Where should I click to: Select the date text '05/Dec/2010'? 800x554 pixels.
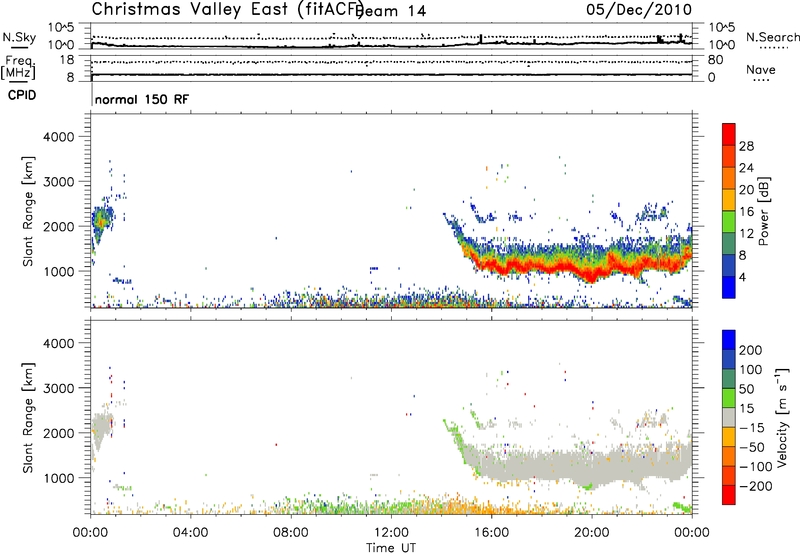(x=639, y=10)
